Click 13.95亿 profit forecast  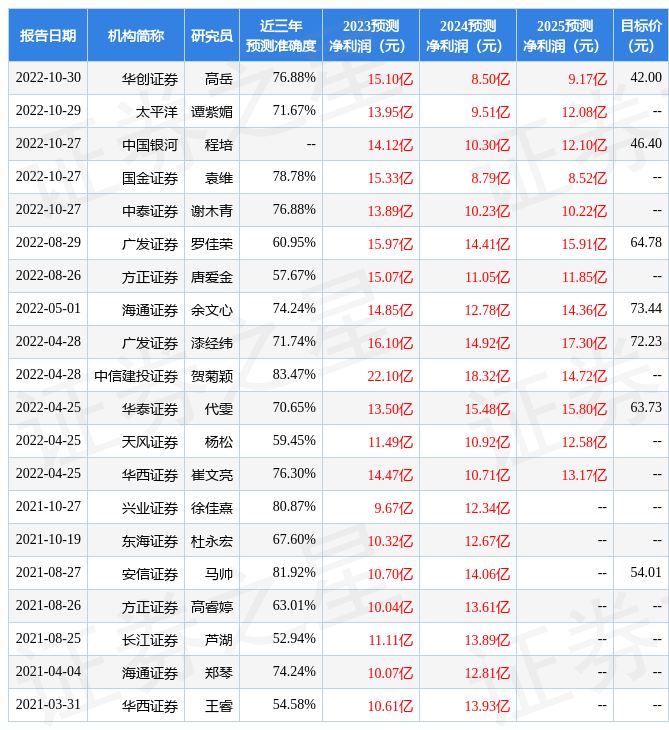coord(390,112)
